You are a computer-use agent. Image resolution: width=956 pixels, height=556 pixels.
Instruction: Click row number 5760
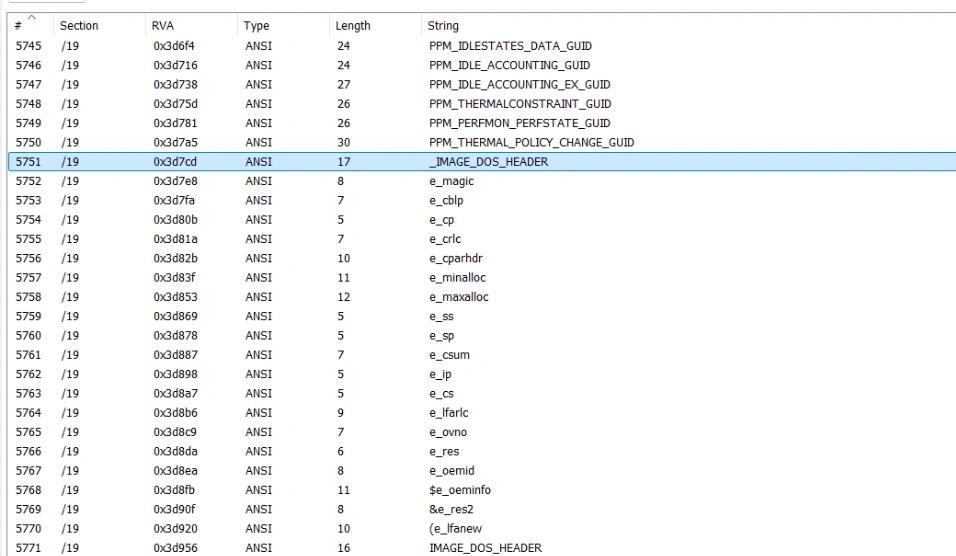click(28, 336)
